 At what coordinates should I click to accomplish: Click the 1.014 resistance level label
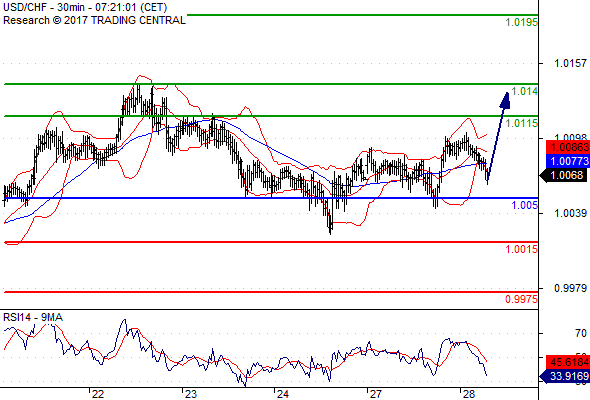click(525, 91)
